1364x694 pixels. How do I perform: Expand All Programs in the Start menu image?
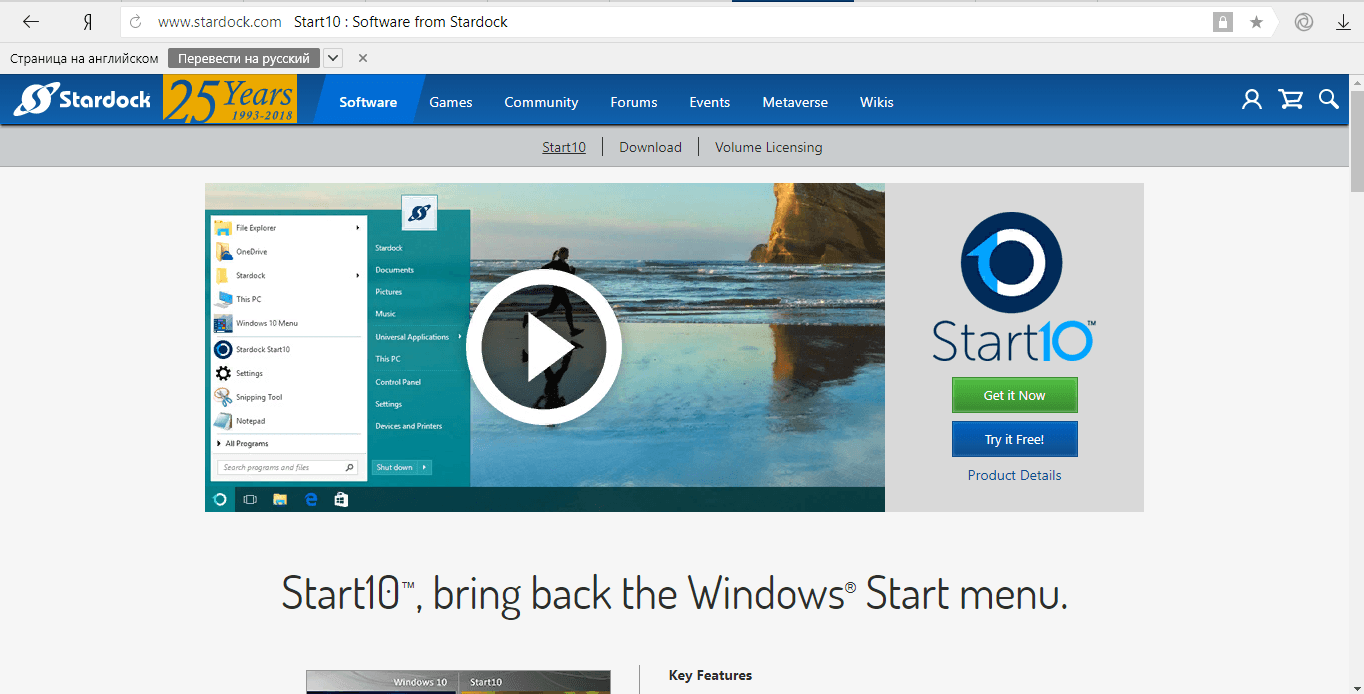click(x=242, y=443)
